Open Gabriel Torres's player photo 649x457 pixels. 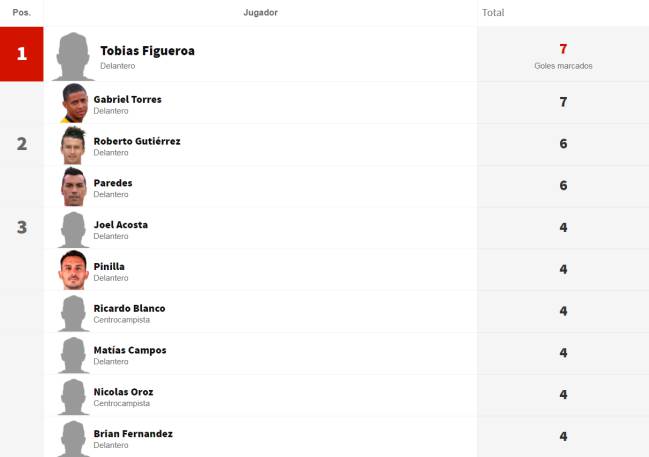[x=75, y=103]
